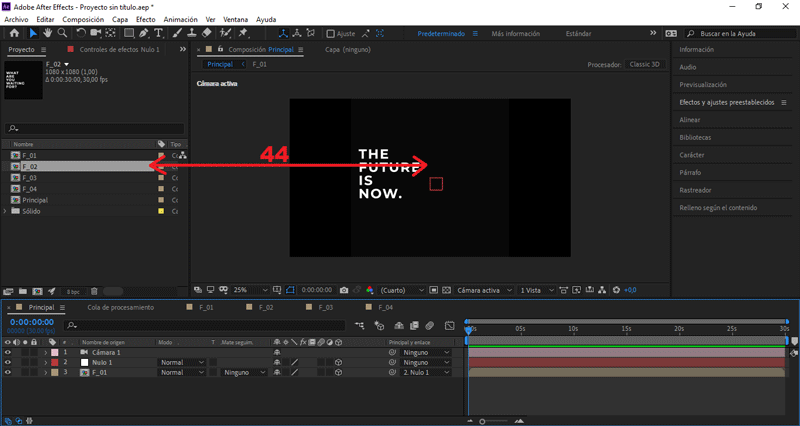Image resolution: width=800 pixels, height=426 pixels.
Task: Create a new composition from project panel
Action: click(37, 291)
